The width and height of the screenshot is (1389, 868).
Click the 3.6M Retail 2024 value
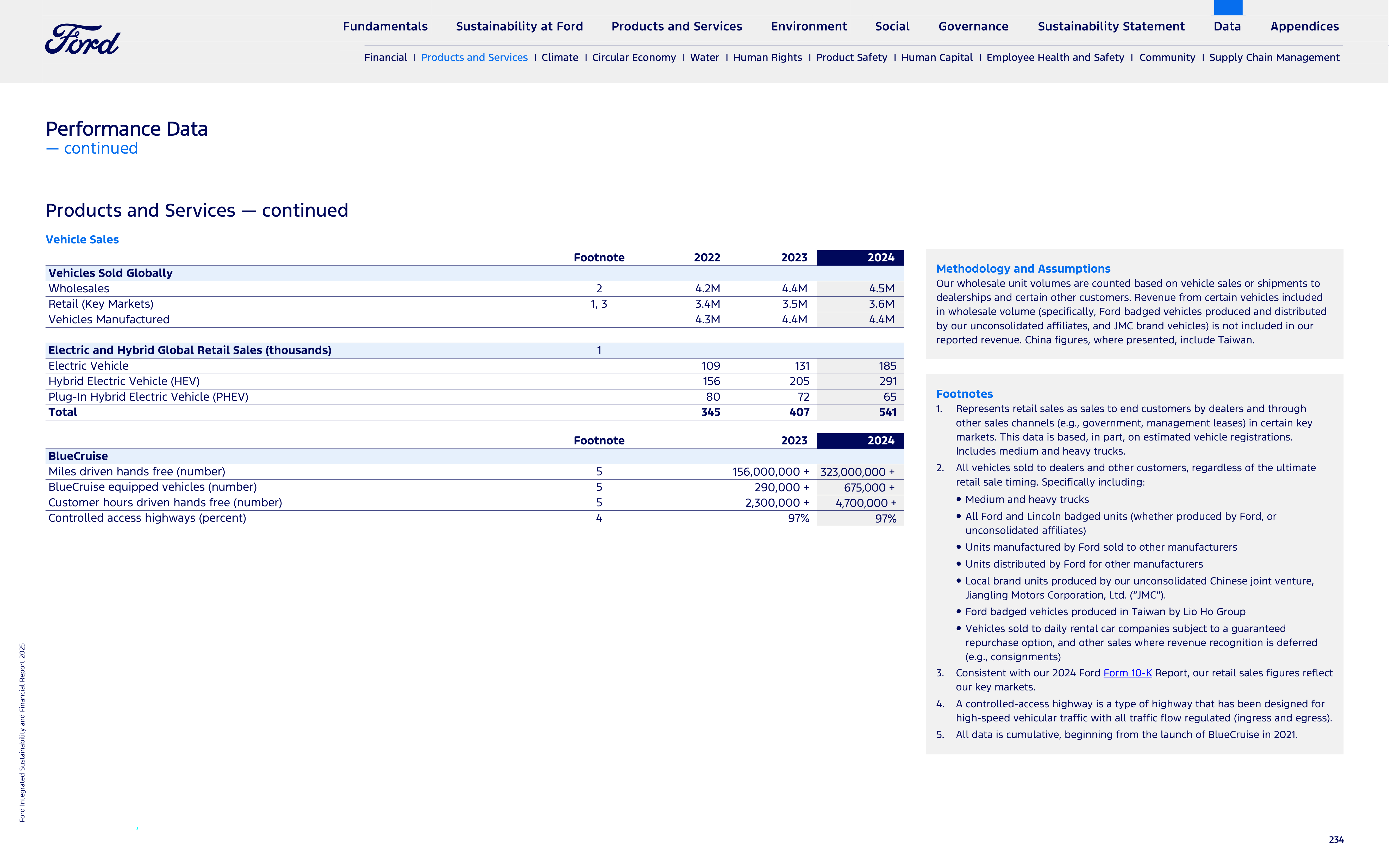881,304
